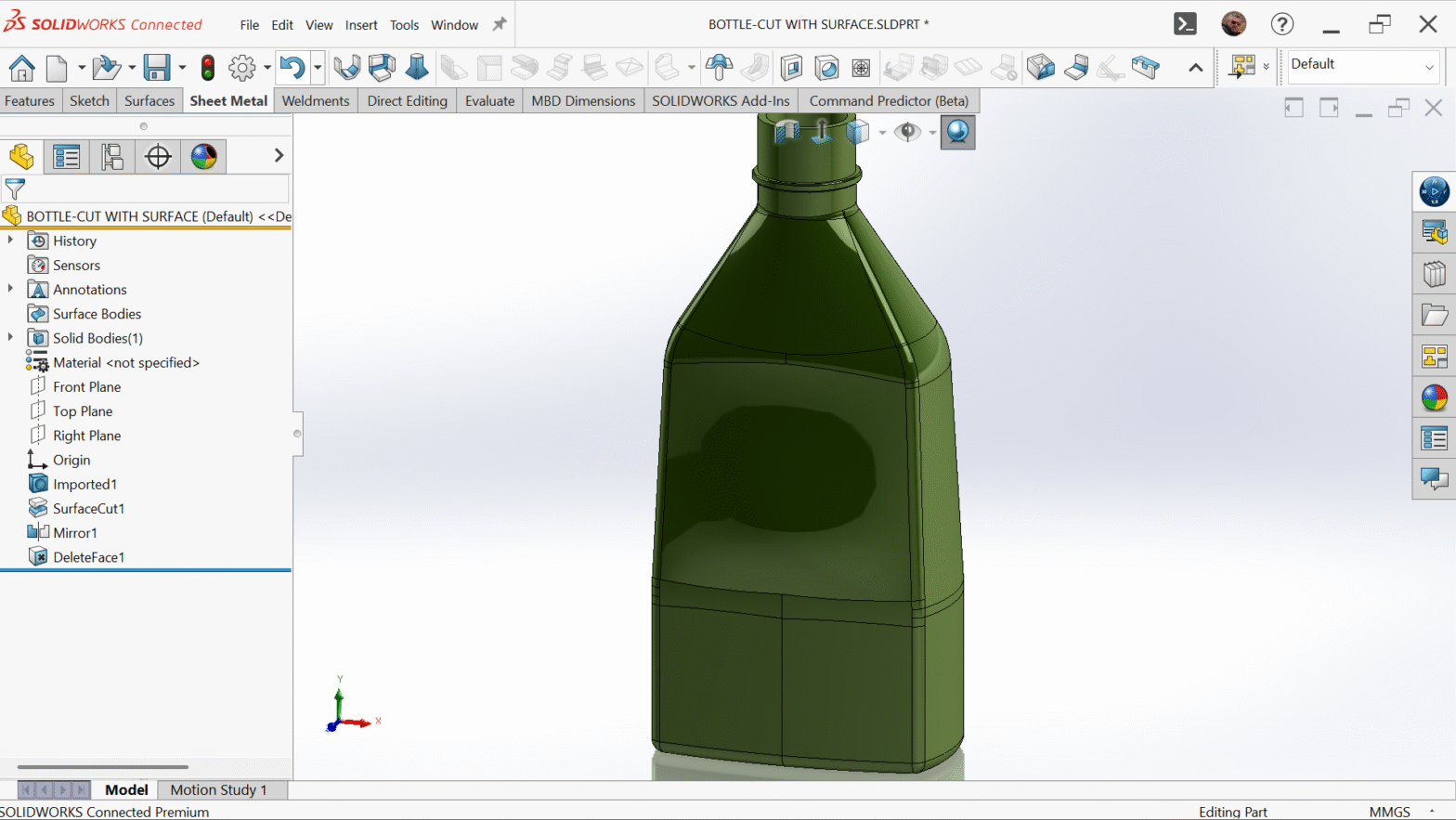Viewport: 1456px width, 820px height.
Task: Toggle the FeatureManager panel collapse handle
Action: tap(297, 434)
